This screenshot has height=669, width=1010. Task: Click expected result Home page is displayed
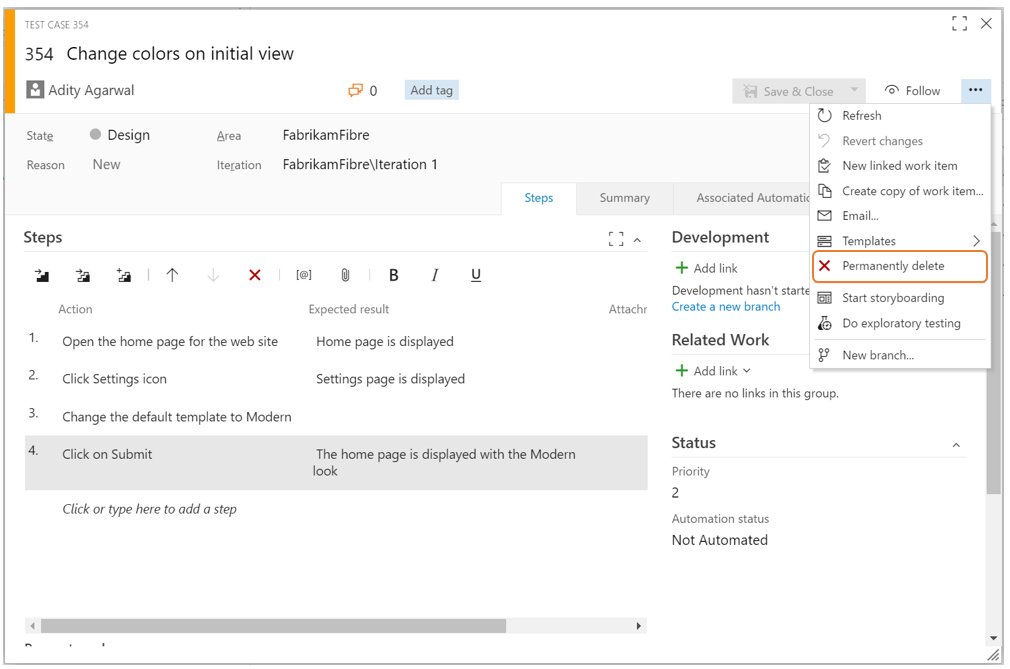[385, 342]
